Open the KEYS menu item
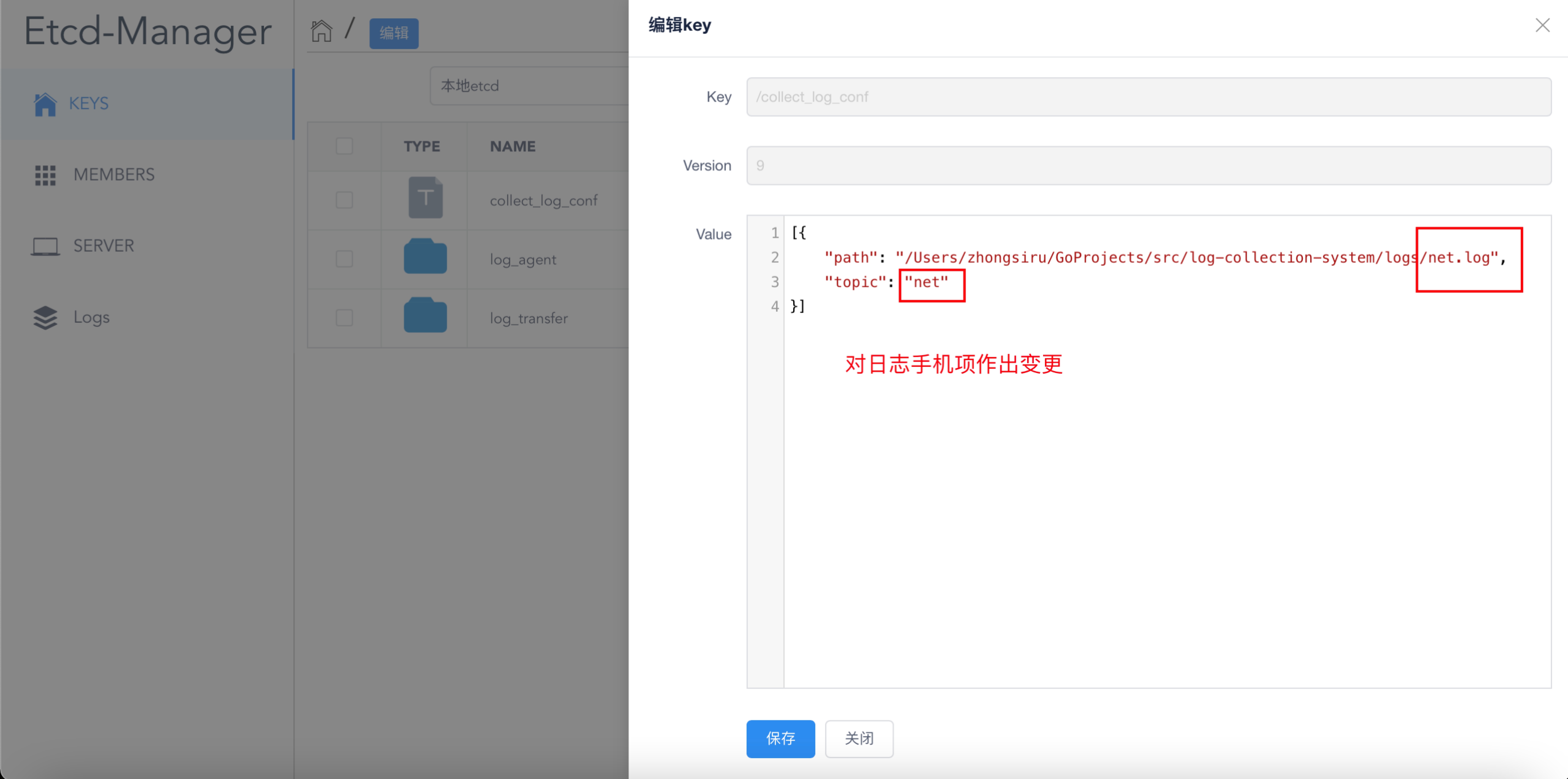 (x=147, y=104)
